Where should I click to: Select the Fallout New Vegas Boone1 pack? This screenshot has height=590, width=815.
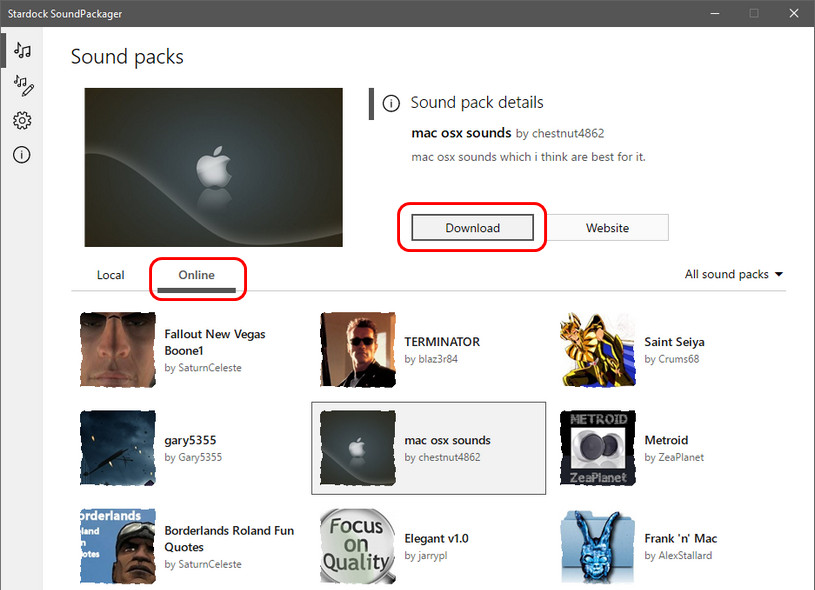[x=118, y=349]
